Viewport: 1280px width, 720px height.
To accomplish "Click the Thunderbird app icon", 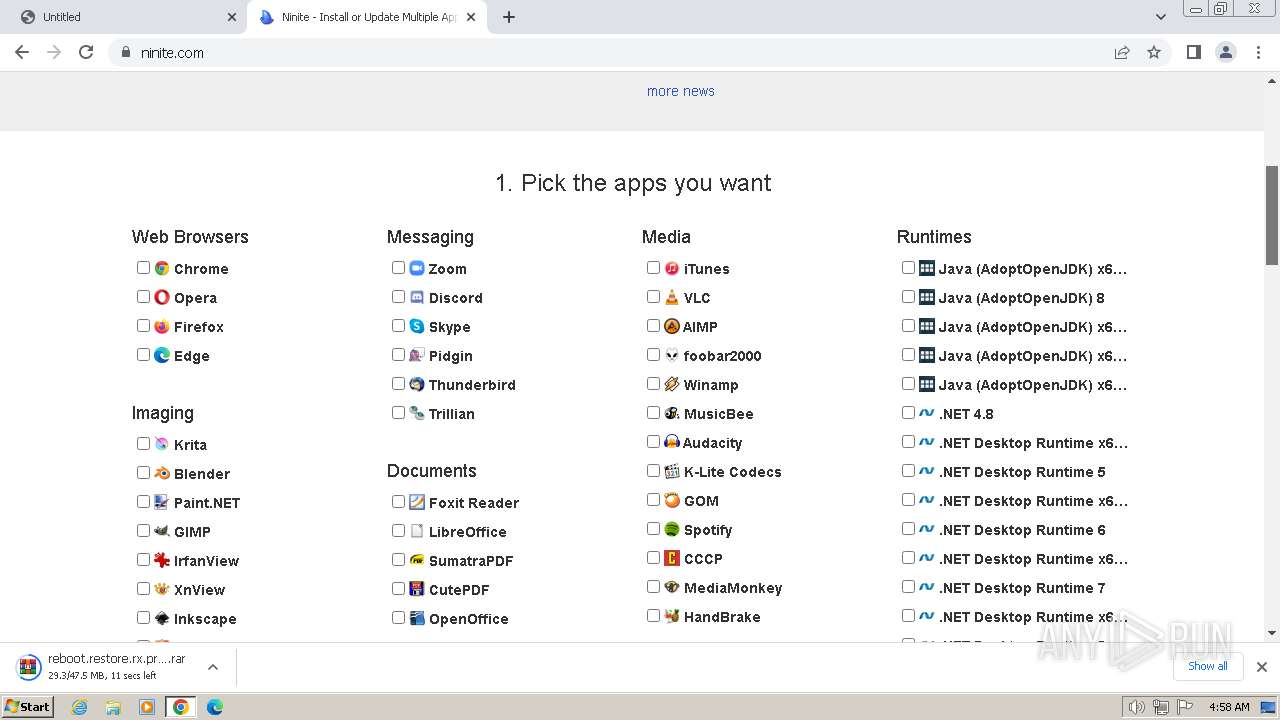I will tap(417, 384).
